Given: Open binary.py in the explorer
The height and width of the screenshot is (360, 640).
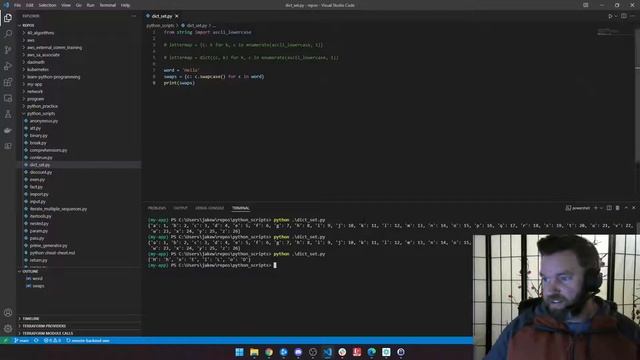Looking at the screenshot, I should [39, 136].
